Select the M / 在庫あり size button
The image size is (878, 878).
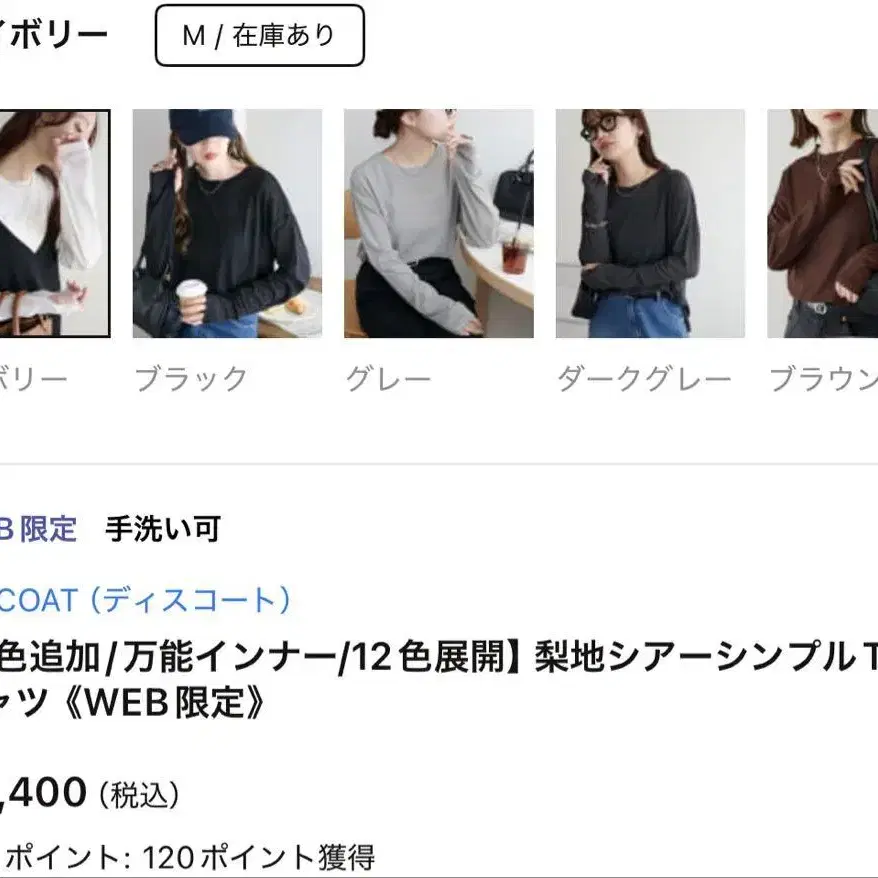coord(259,35)
